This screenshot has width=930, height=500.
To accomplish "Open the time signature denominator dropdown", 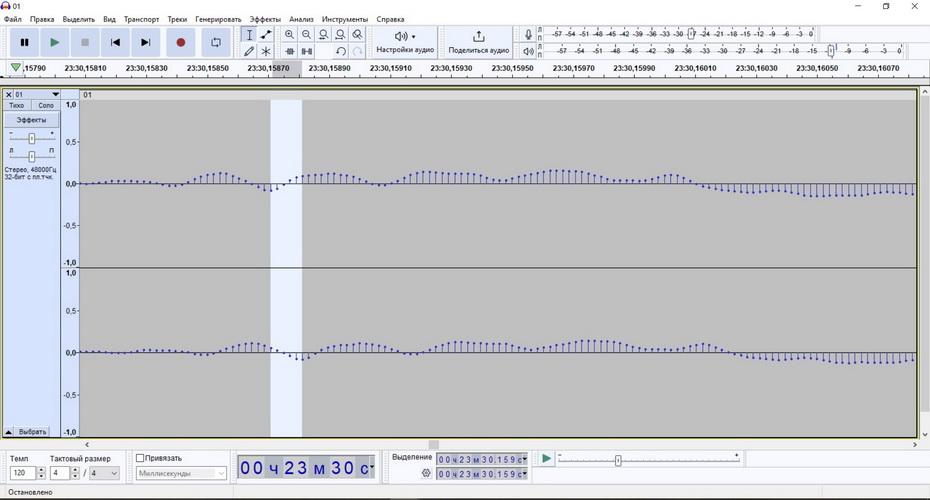I will (x=104, y=473).
